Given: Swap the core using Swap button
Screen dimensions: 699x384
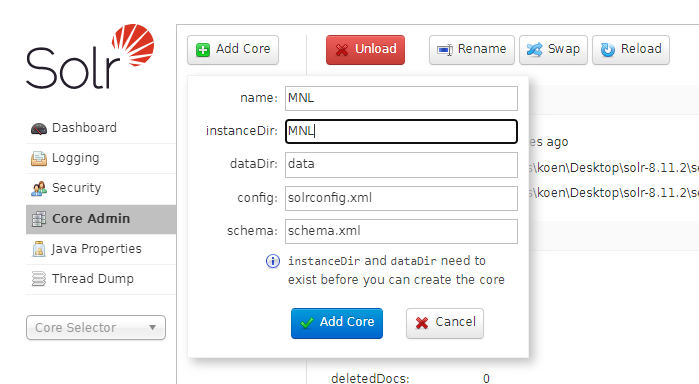Looking at the screenshot, I should pyautogui.click(x=553, y=50).
